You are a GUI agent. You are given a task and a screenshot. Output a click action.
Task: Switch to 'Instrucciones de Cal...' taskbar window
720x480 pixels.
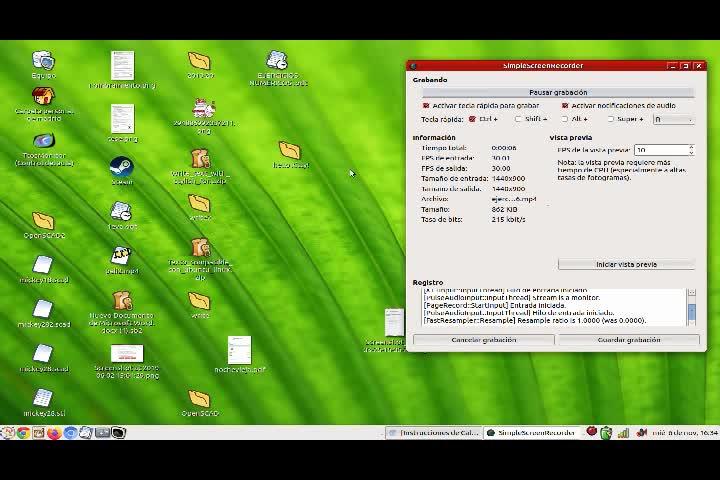coord(435,433)
